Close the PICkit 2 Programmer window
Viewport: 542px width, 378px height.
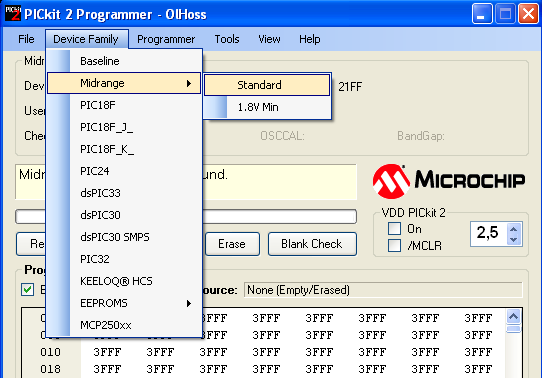(x=528, y=14)
